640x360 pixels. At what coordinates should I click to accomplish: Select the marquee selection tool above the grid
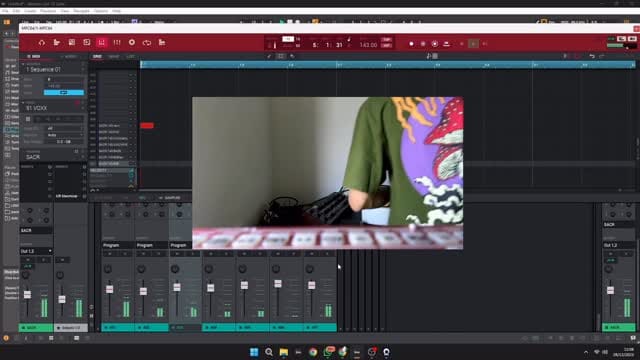click(281, 56)
